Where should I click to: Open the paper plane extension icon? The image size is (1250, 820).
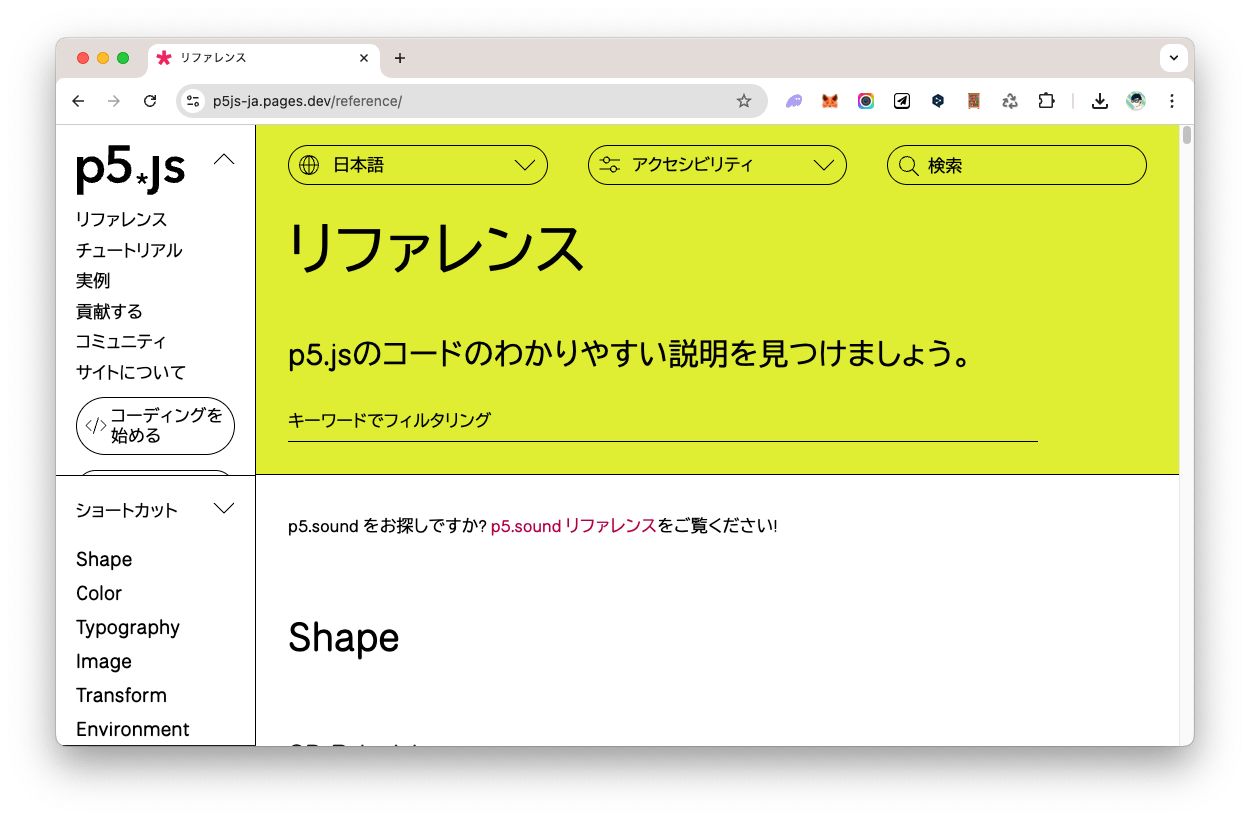point(902,101)
